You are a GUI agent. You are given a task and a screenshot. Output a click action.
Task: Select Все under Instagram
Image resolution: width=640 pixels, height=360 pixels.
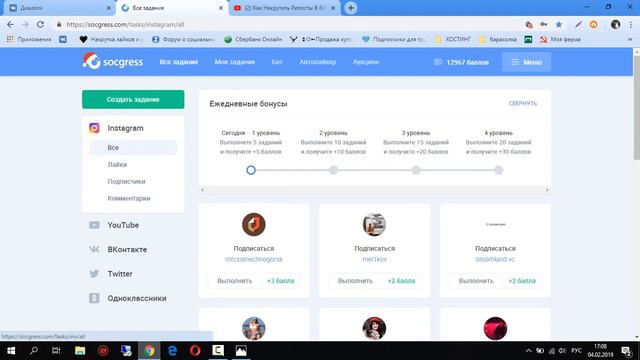[133, 147]
